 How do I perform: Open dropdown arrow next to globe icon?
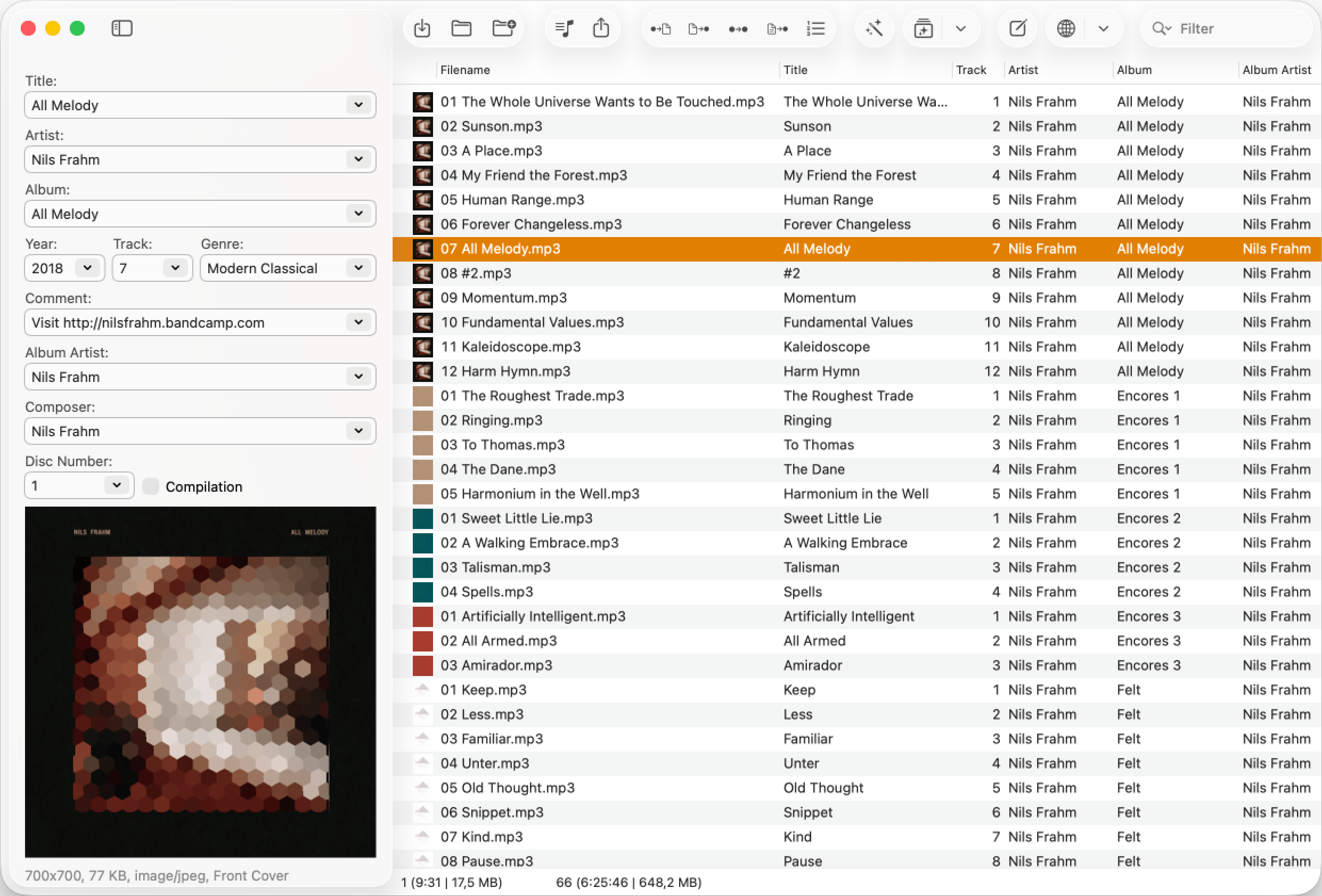(x=1103, y=28)
